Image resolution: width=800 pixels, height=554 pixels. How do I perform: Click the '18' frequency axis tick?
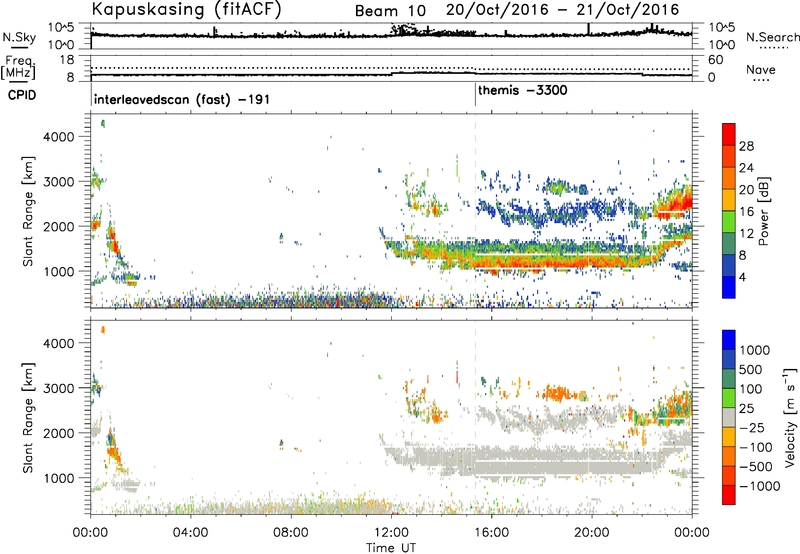click(66, 60)
